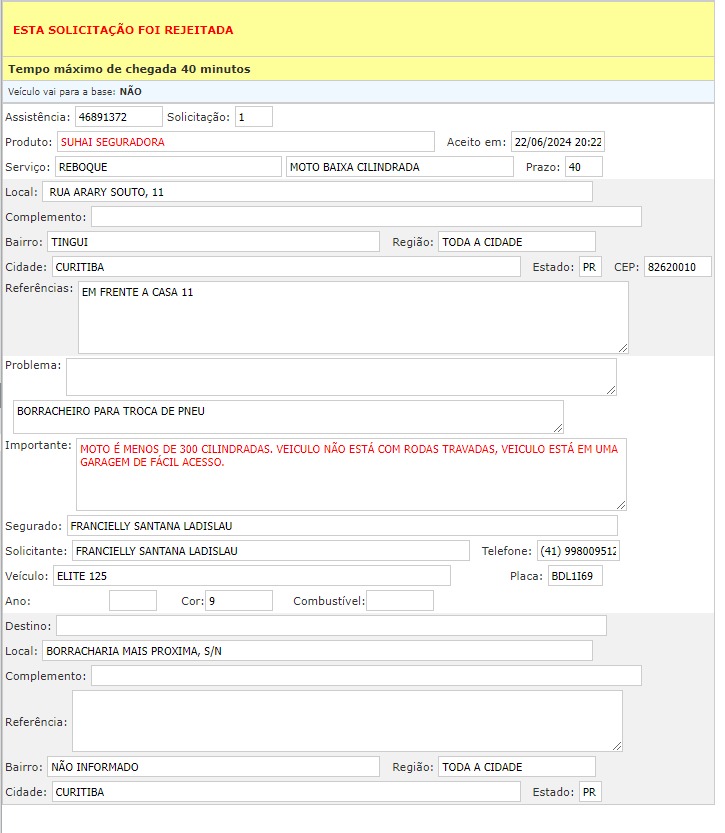Click the red Importante notes text area
The height and width of the screenshot is (833, 725).
pos(351,473)
